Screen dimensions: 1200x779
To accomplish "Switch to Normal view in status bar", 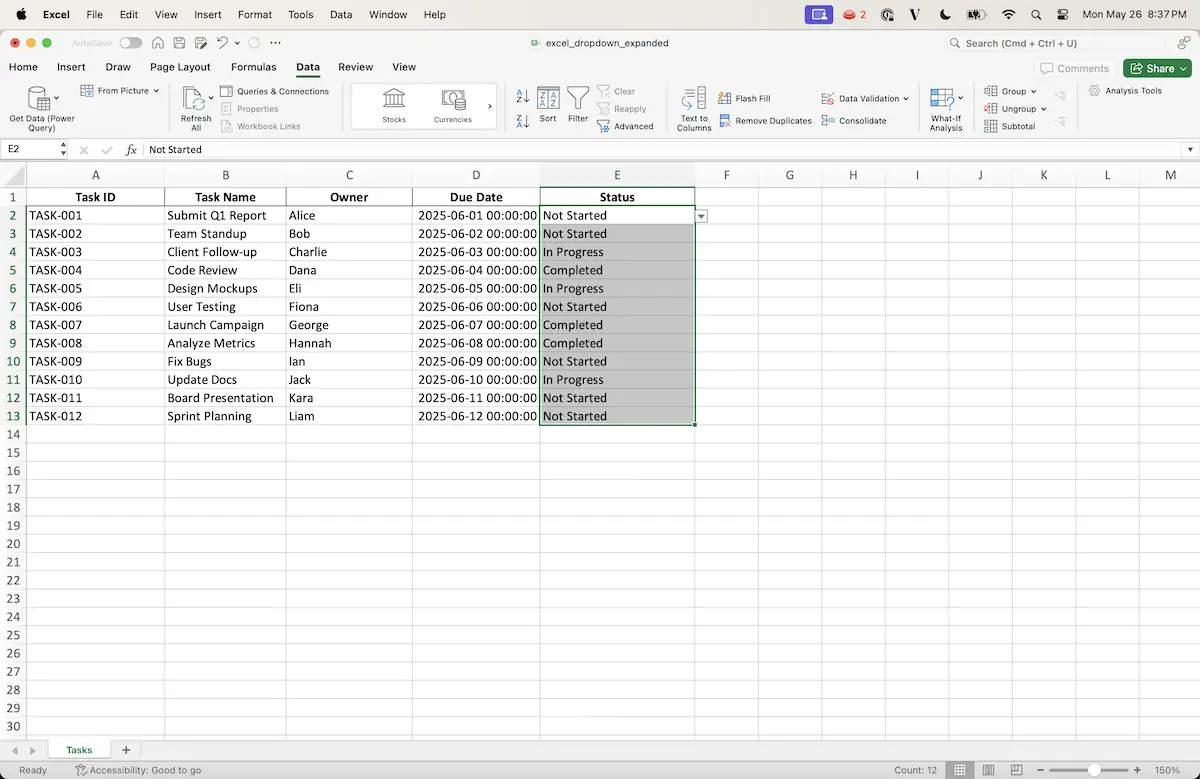I will point(960,770).
